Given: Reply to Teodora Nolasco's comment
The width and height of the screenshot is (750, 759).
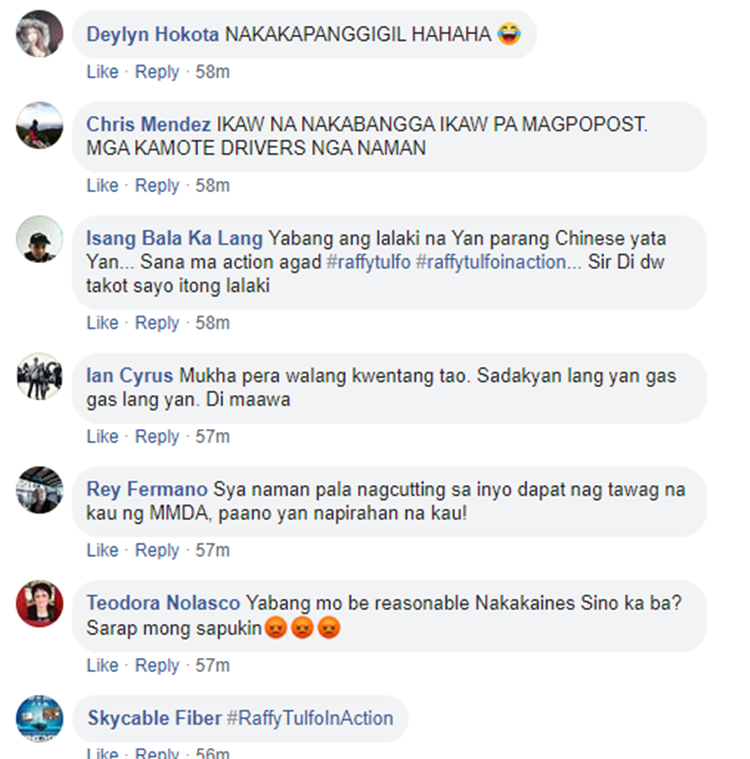Looking at the screenshot, I should click(157, 665).
